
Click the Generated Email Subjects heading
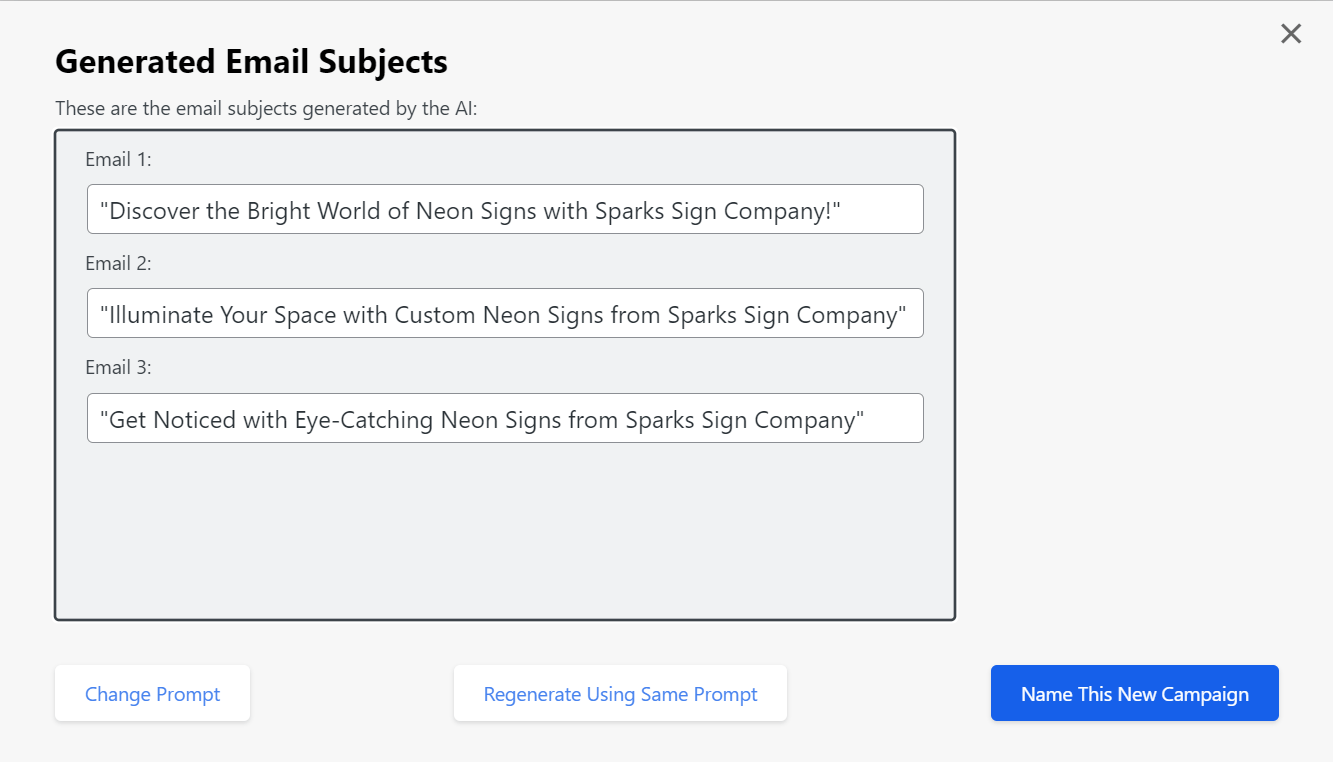click(251, 61)
